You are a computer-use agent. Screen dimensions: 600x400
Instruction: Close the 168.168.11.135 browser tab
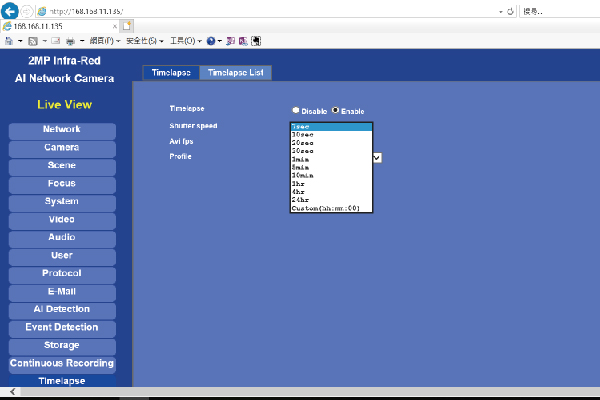(115, 26)
